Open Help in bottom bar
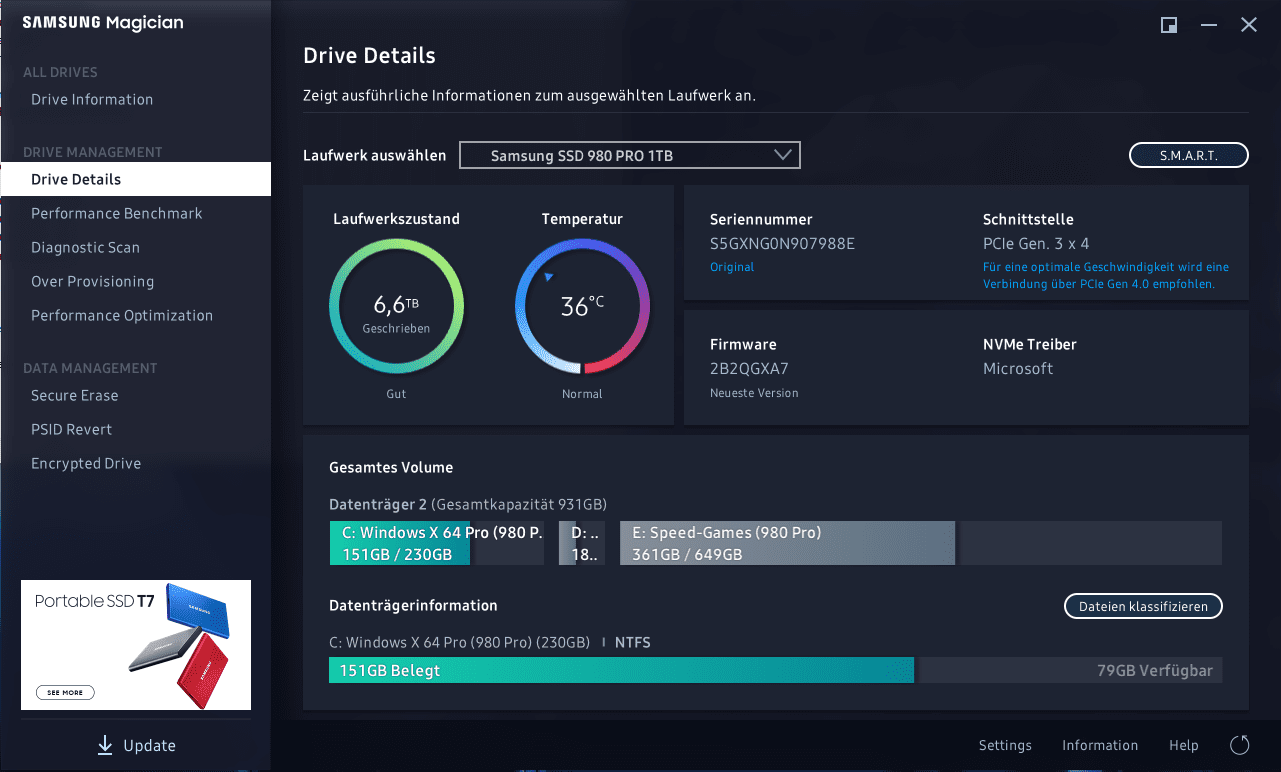The image size is (1281, 772). pos(1184,745)
